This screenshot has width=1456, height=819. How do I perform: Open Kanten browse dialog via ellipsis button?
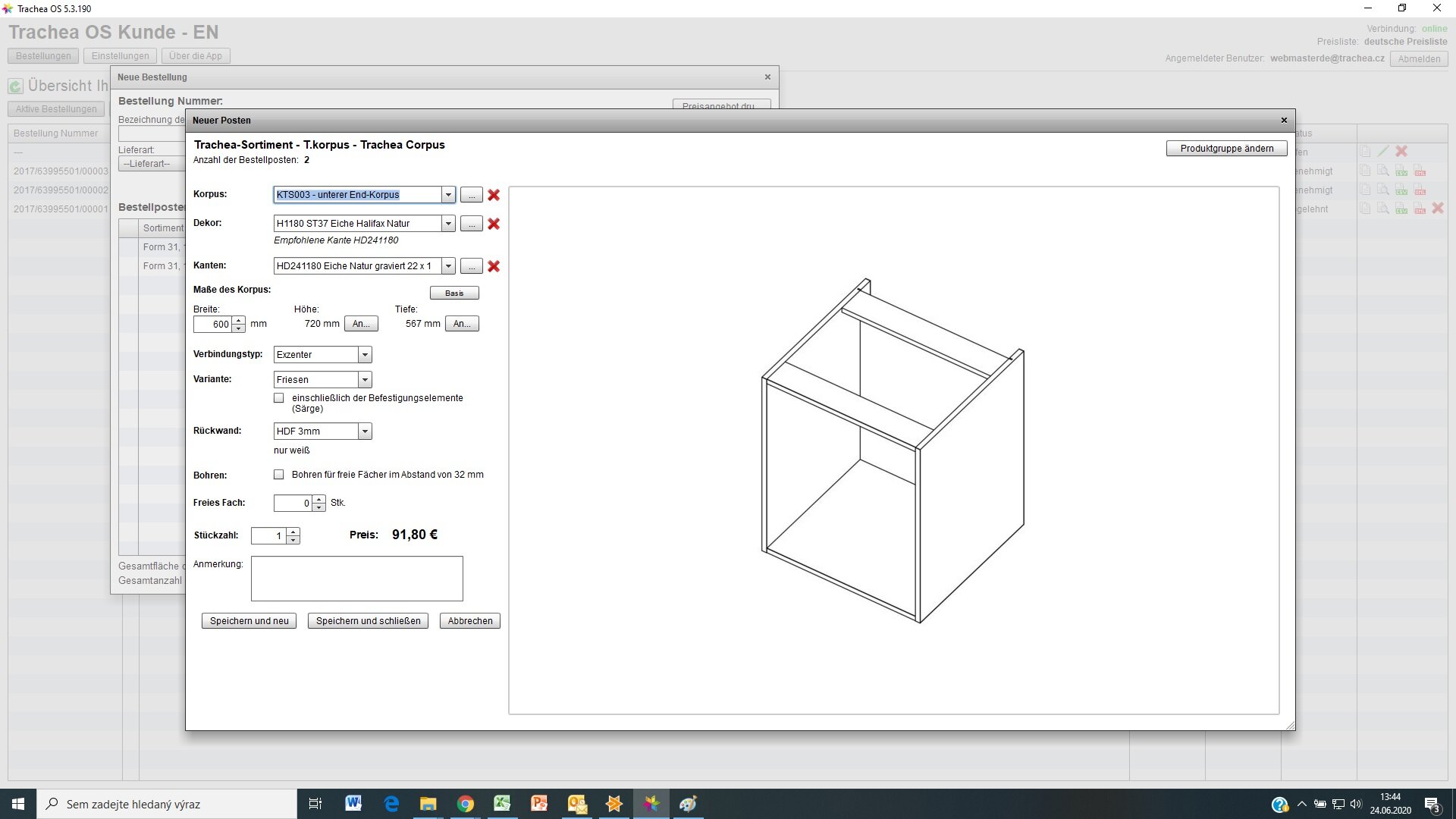pos(471,266)
